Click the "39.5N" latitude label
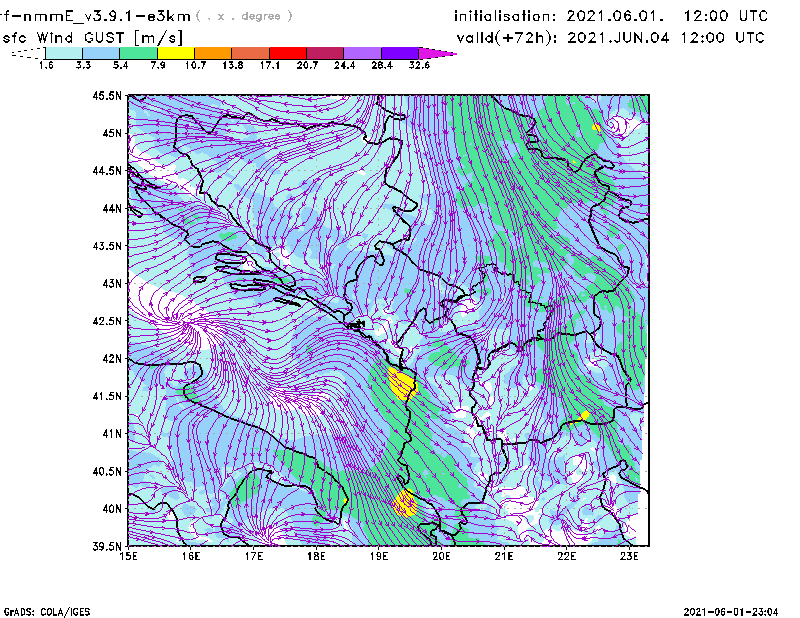The image size is (800, 618). tap(107, 546)
